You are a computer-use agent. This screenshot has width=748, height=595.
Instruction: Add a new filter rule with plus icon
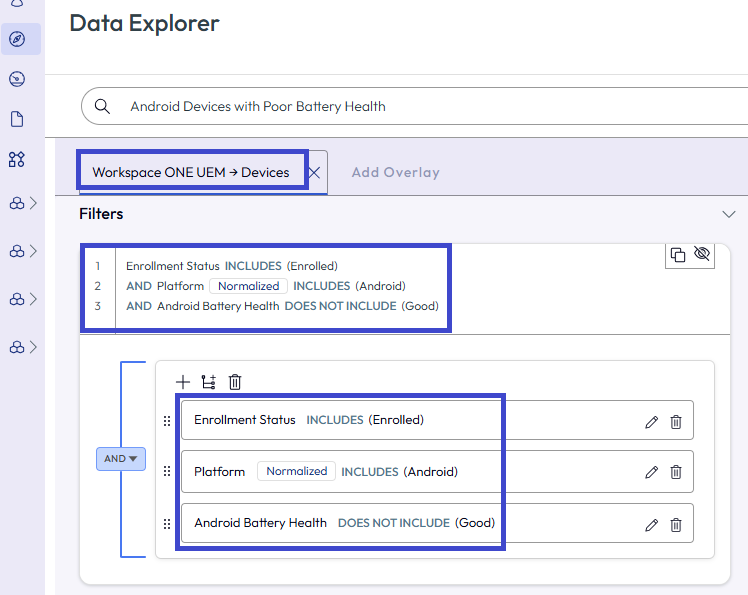tap(183, 382)
